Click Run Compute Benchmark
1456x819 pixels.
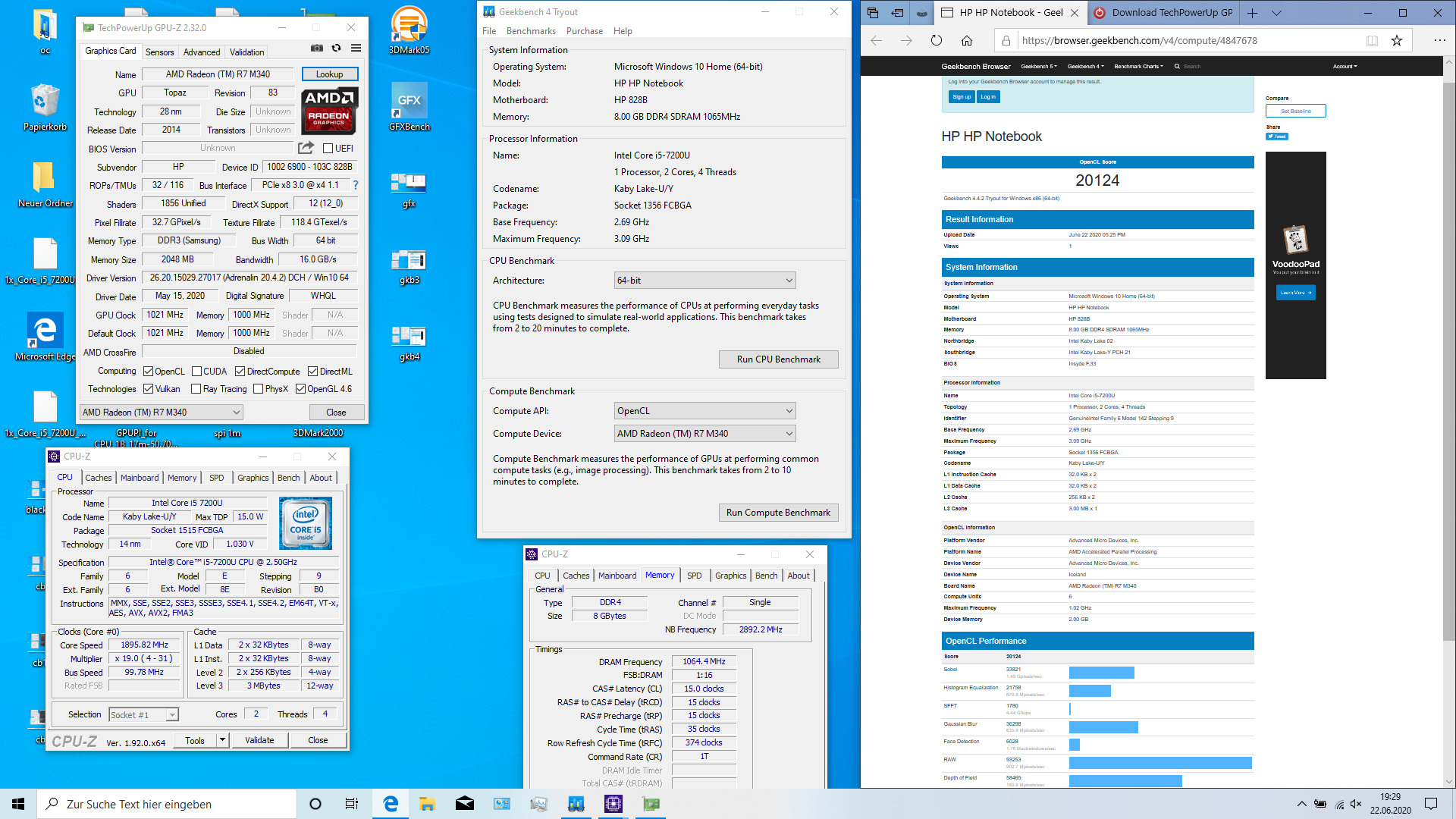tap(778, 513)
